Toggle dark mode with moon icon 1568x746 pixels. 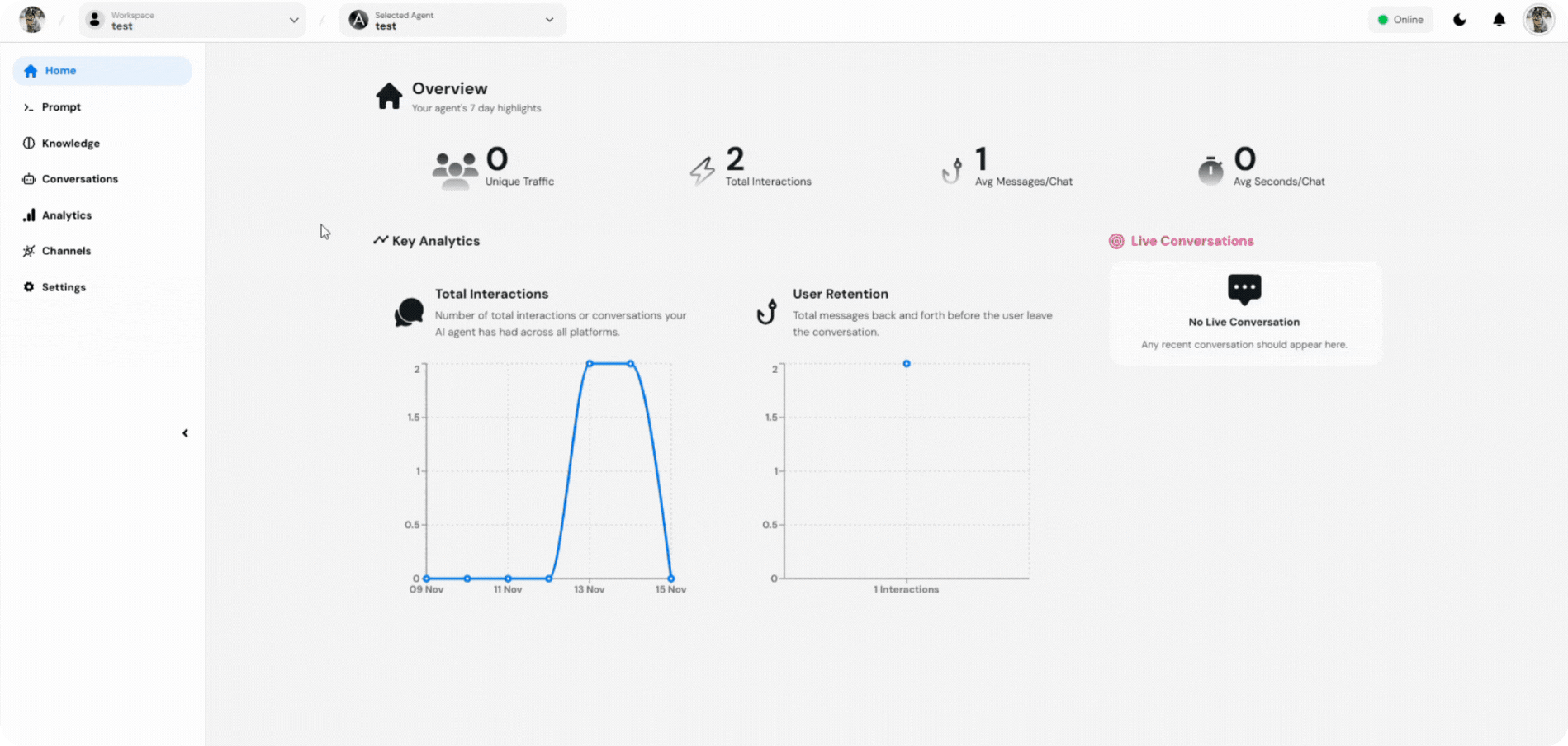pyautogui.click(x=1460, y=20)
